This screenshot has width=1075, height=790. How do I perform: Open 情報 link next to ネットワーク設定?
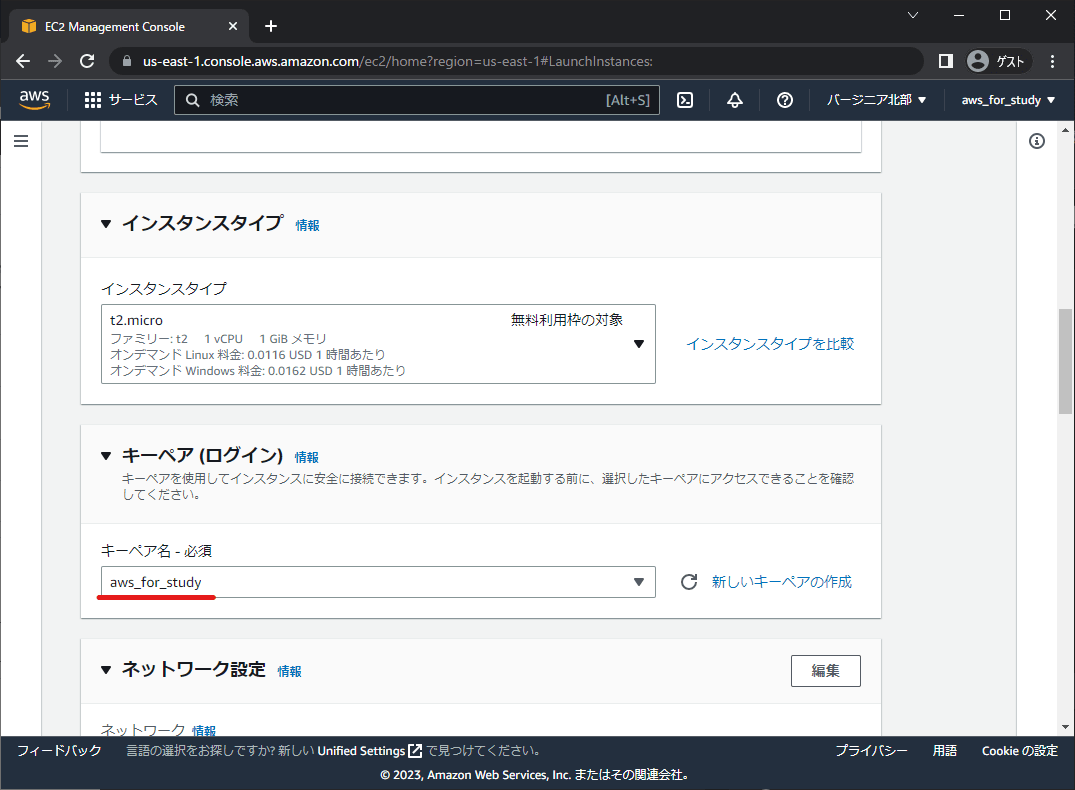289,671
